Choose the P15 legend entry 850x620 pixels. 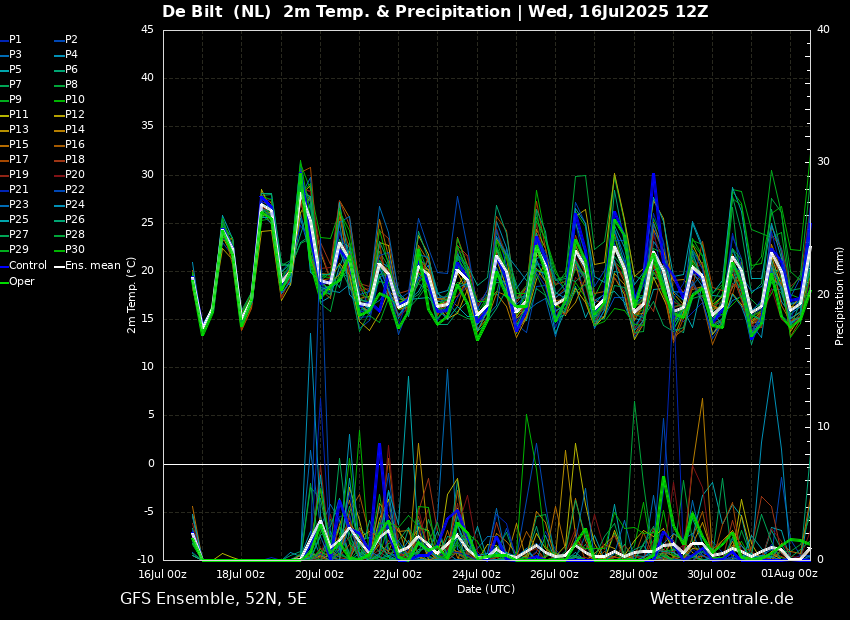point(14,144)
